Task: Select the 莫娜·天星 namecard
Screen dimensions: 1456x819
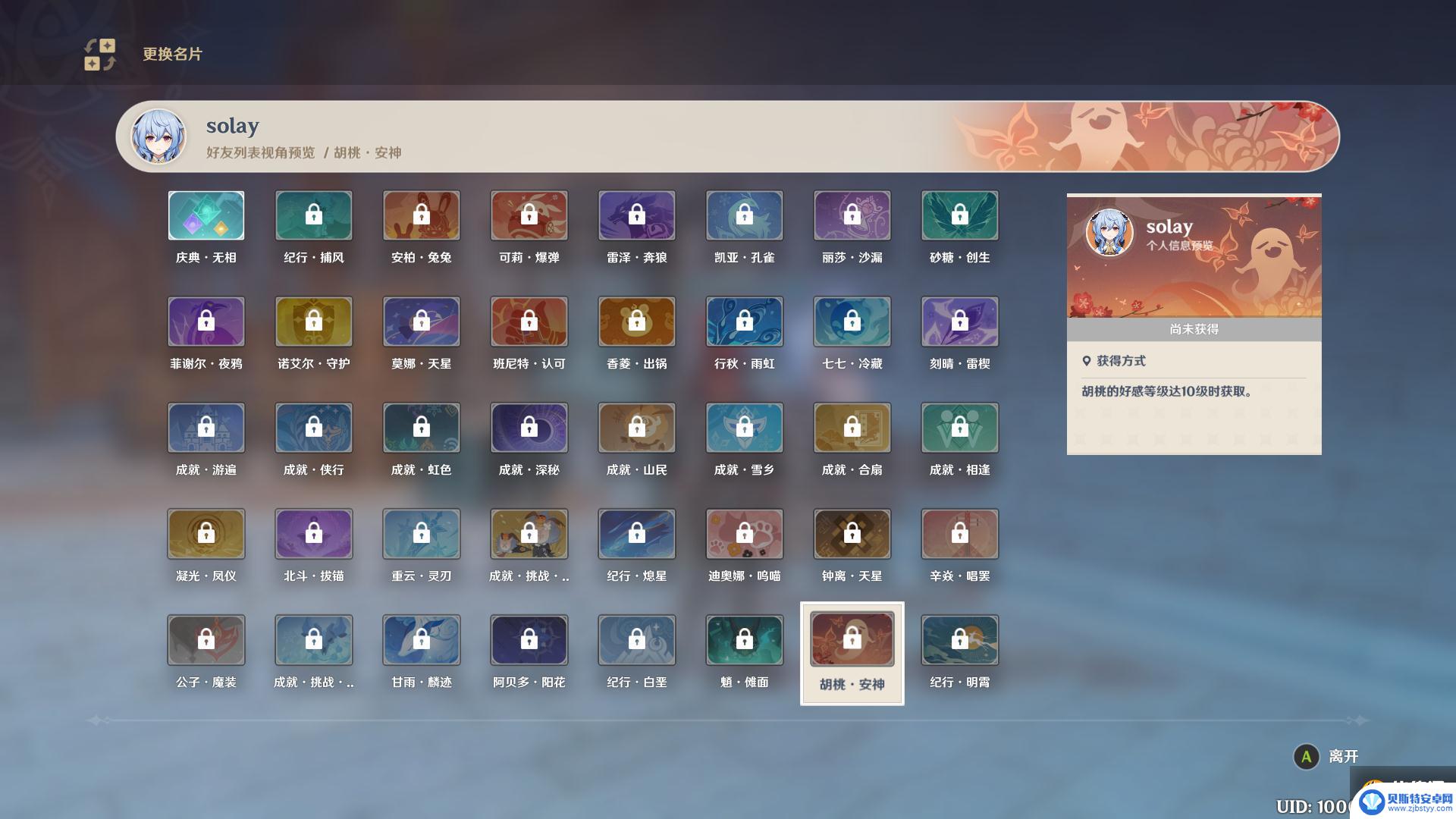Action: pyautogui.click(x=422, y=322)
